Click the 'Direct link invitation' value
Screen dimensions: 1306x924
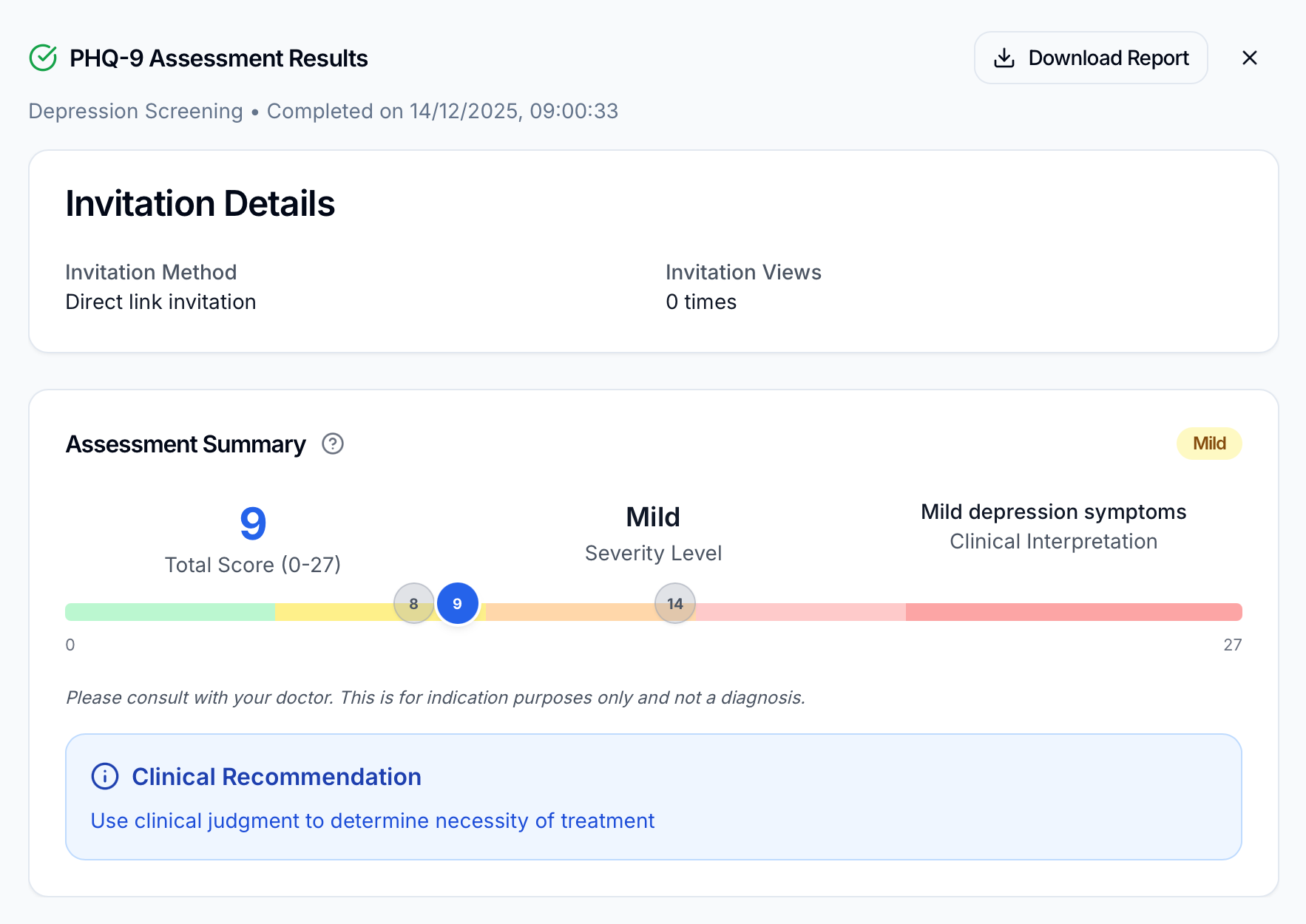(x=160, y=302)
